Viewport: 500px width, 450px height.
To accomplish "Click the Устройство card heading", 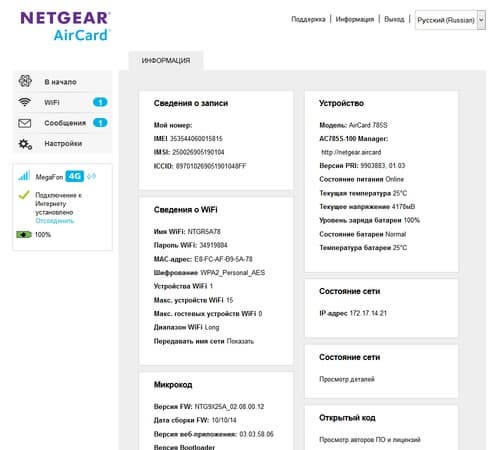I will [x=341, y=103].
